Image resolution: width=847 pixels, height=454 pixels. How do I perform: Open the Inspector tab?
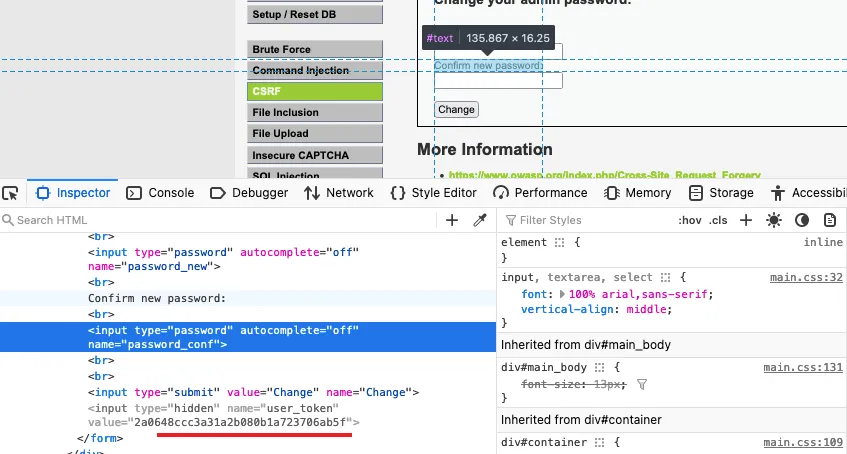[72, 193]
